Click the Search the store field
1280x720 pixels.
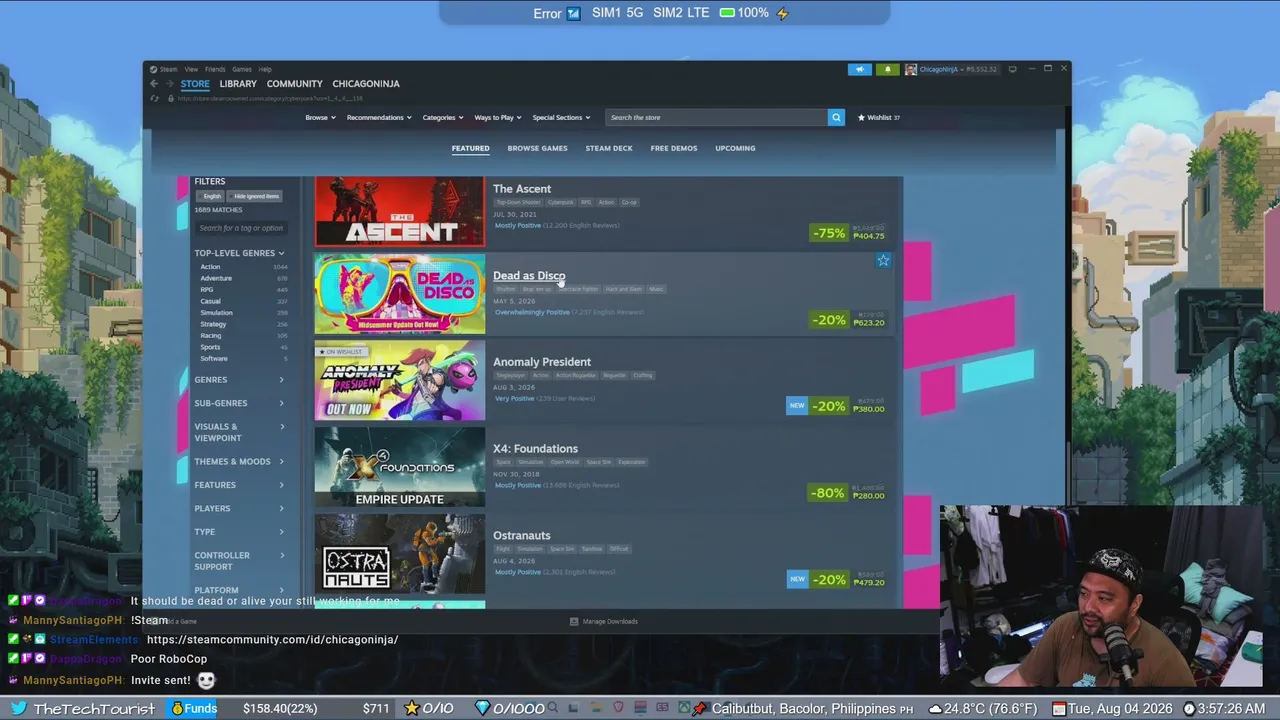tap(717, 117)
